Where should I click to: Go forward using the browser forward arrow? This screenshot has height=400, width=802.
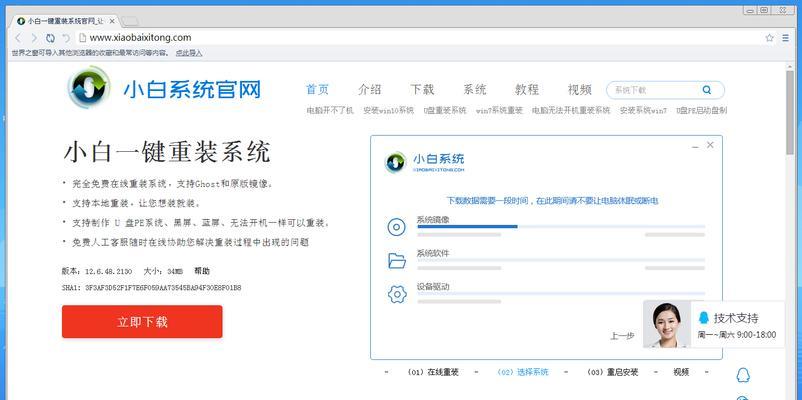click(34, 38)
